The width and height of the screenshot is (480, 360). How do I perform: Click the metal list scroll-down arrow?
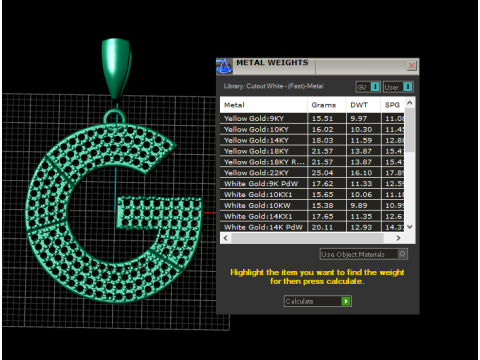410,227
